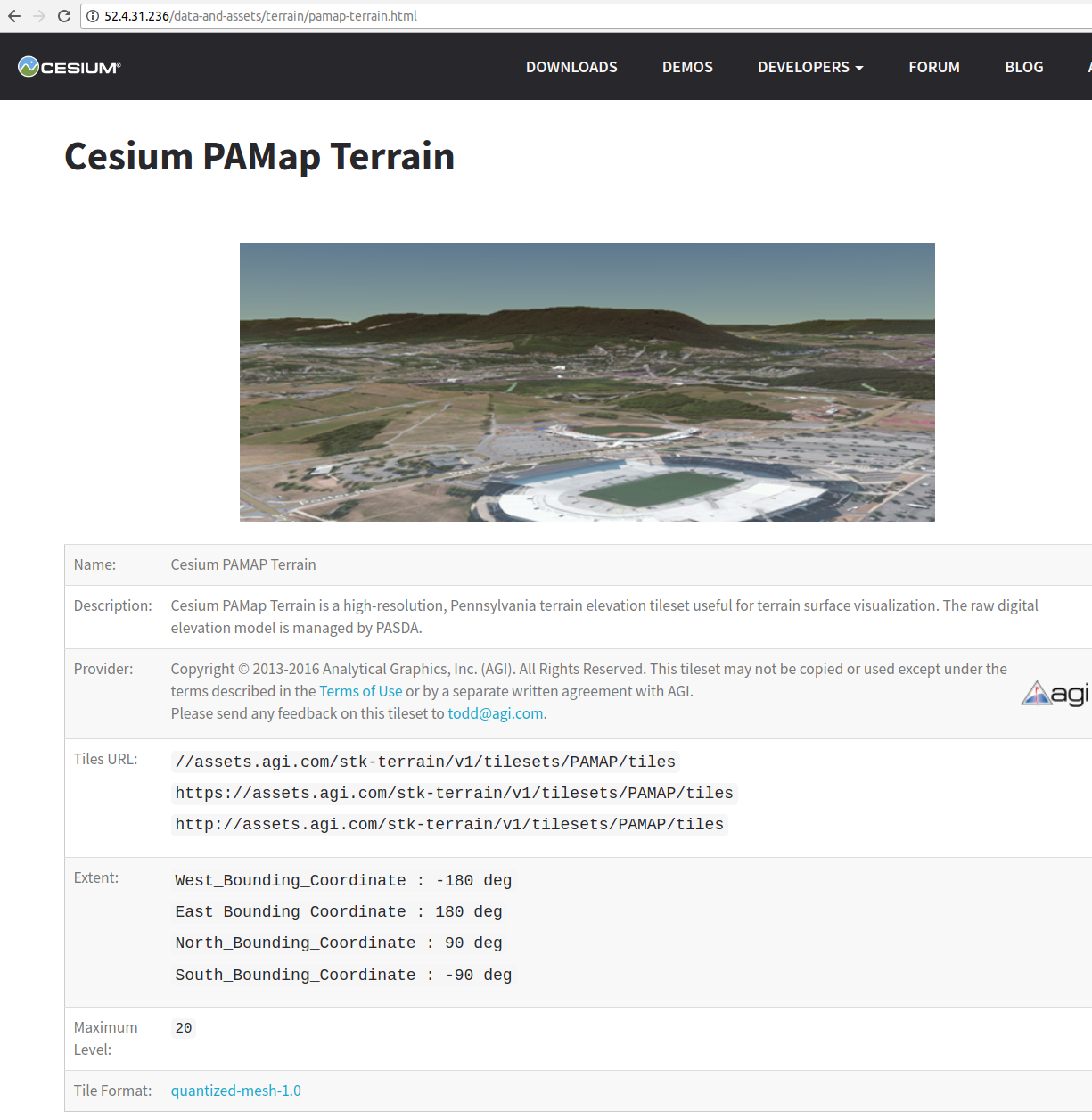The width and height of the screenshot is (1092, 1120).
Task: Open the site information icon in the address bar
Action: click(x=93, y=16)
